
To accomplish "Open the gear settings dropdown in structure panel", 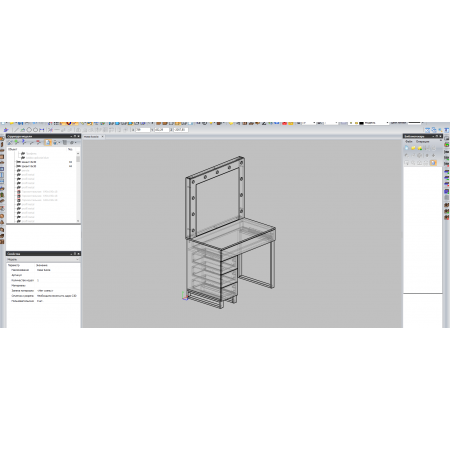I will [x=73, y=142].
